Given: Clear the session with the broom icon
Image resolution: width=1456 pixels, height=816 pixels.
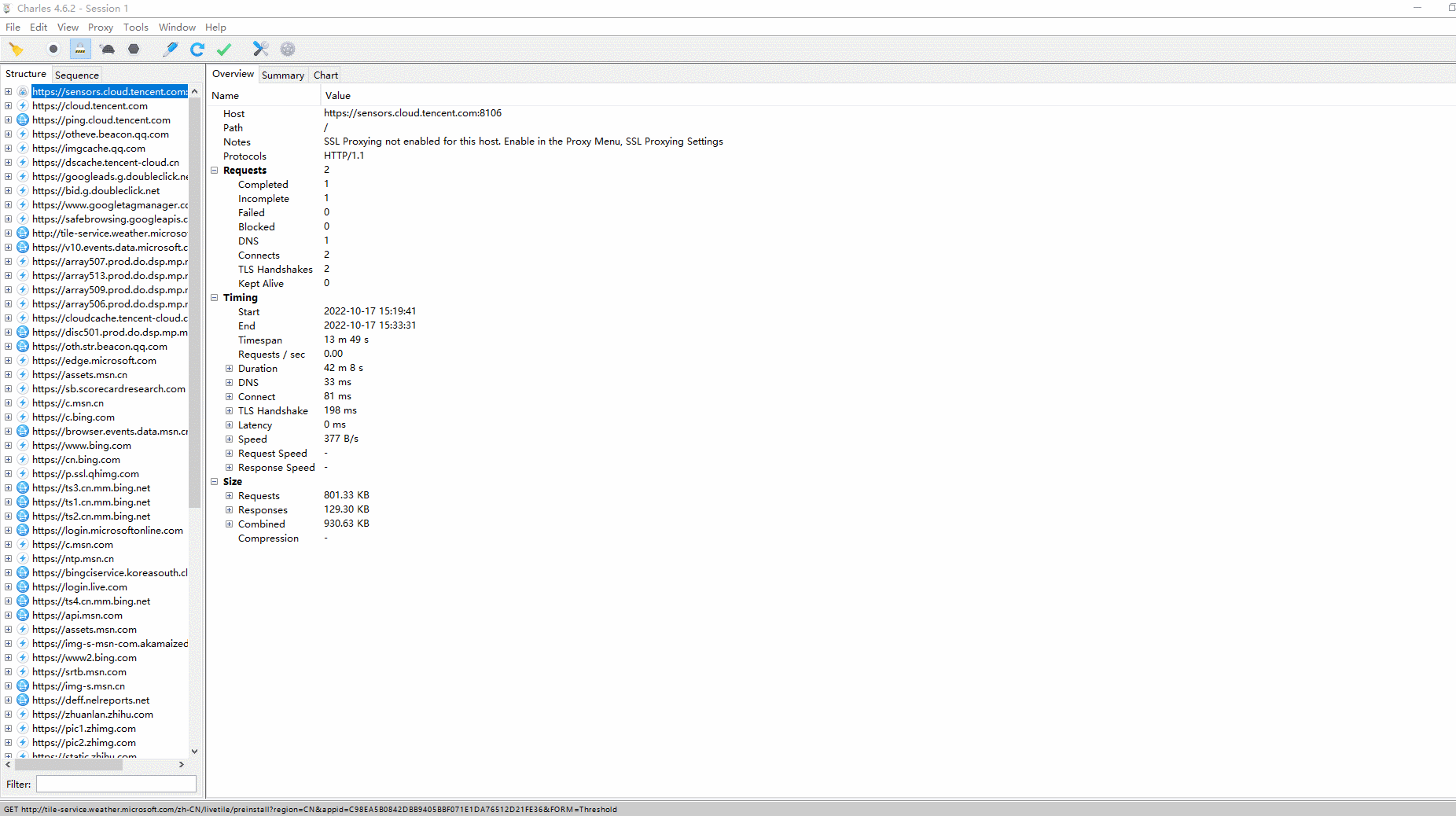Looking at the screenshot, I should coord(16,50).
